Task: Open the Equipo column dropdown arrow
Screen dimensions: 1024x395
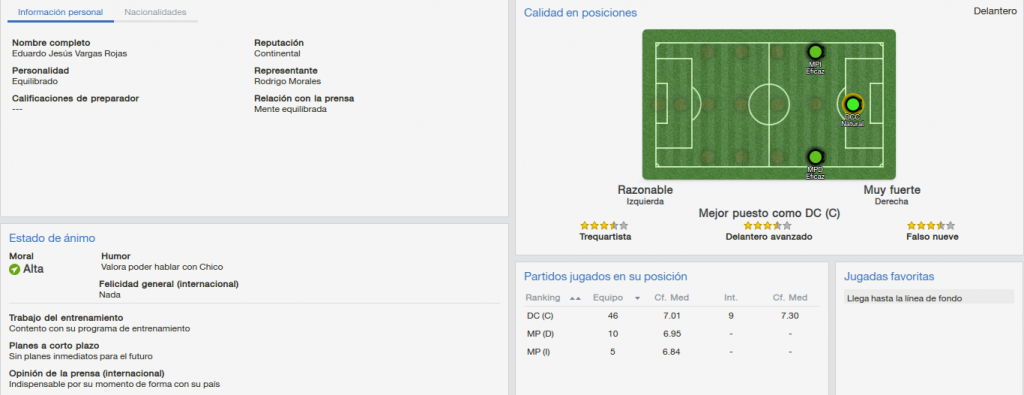Action: pyautogui.click(x=637, y=298)
